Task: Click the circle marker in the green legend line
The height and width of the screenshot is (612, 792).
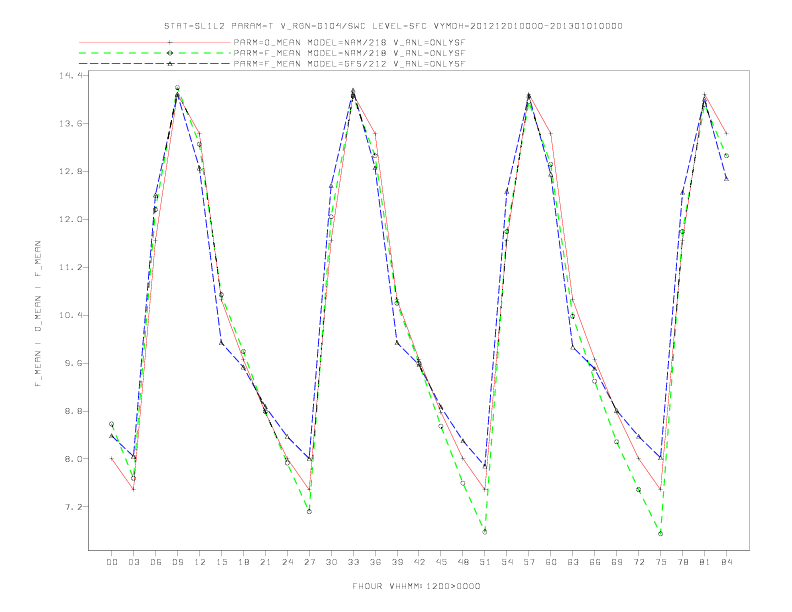Action: click(170, 53)
